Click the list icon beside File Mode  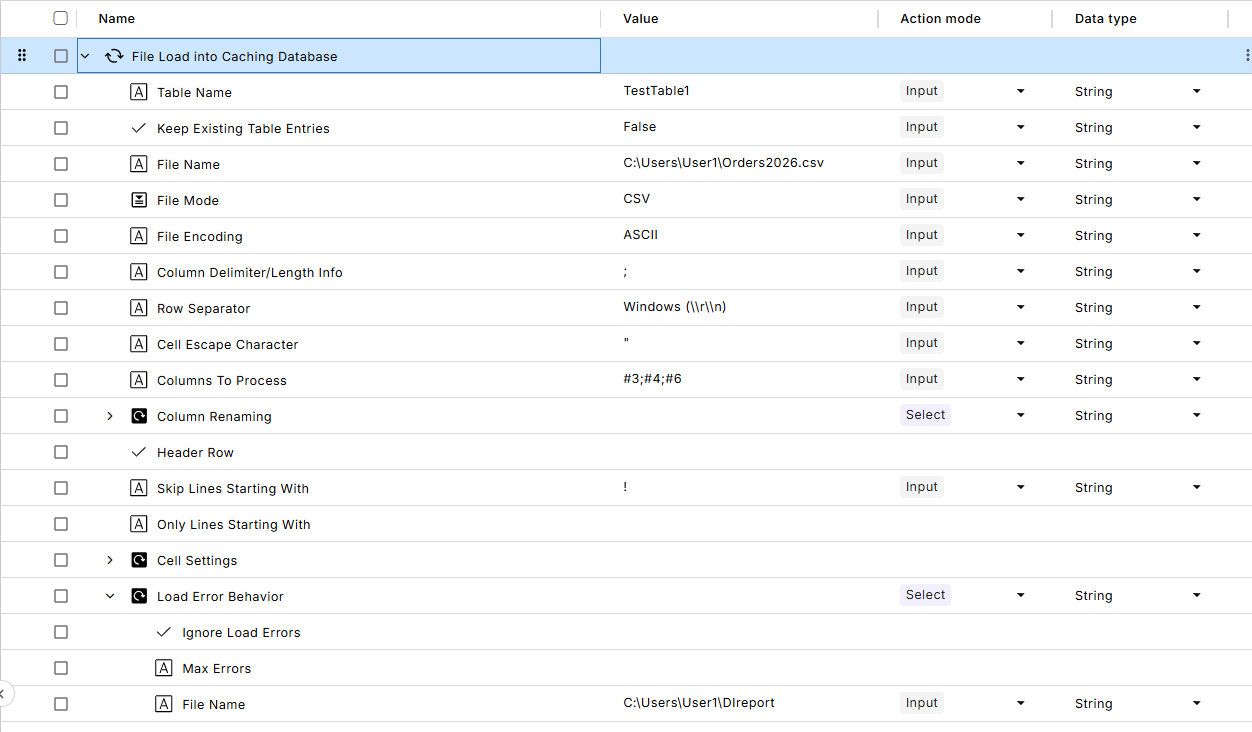[x=139, y=200]
